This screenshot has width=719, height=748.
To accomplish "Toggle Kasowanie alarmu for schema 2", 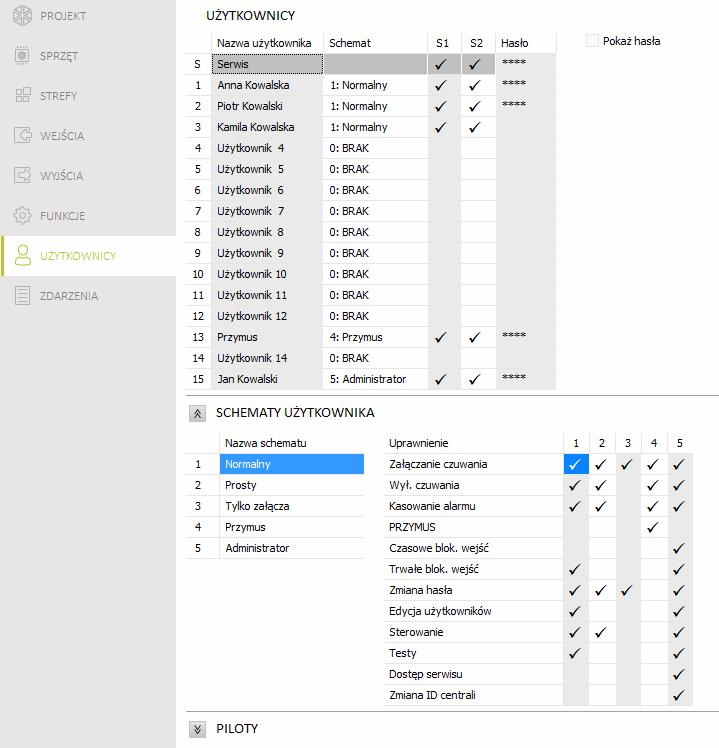I will (601, 506).
